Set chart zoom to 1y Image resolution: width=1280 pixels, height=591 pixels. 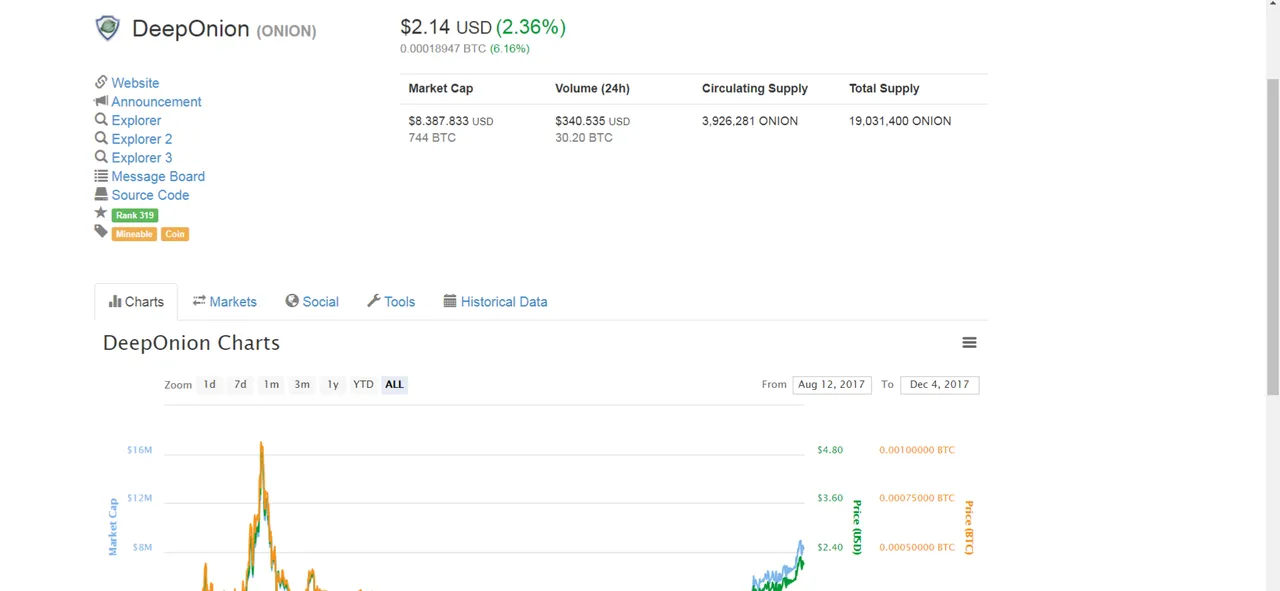pos(333,384)
